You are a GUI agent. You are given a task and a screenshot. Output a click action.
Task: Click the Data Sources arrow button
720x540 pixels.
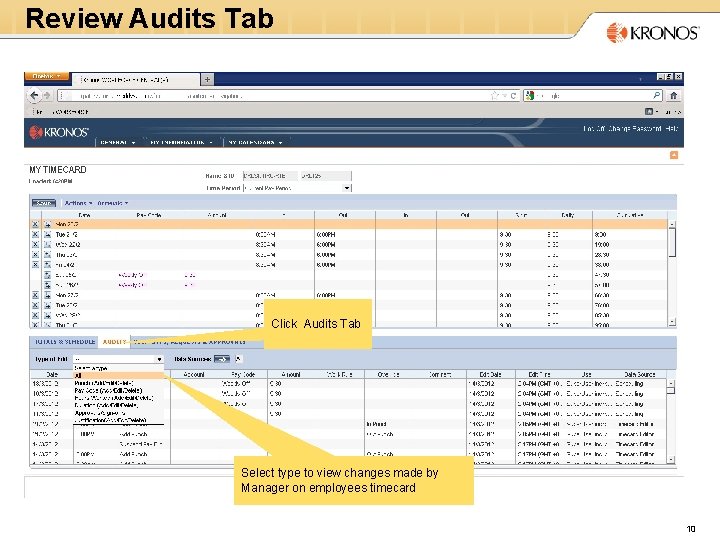click(x=222, y=359)
